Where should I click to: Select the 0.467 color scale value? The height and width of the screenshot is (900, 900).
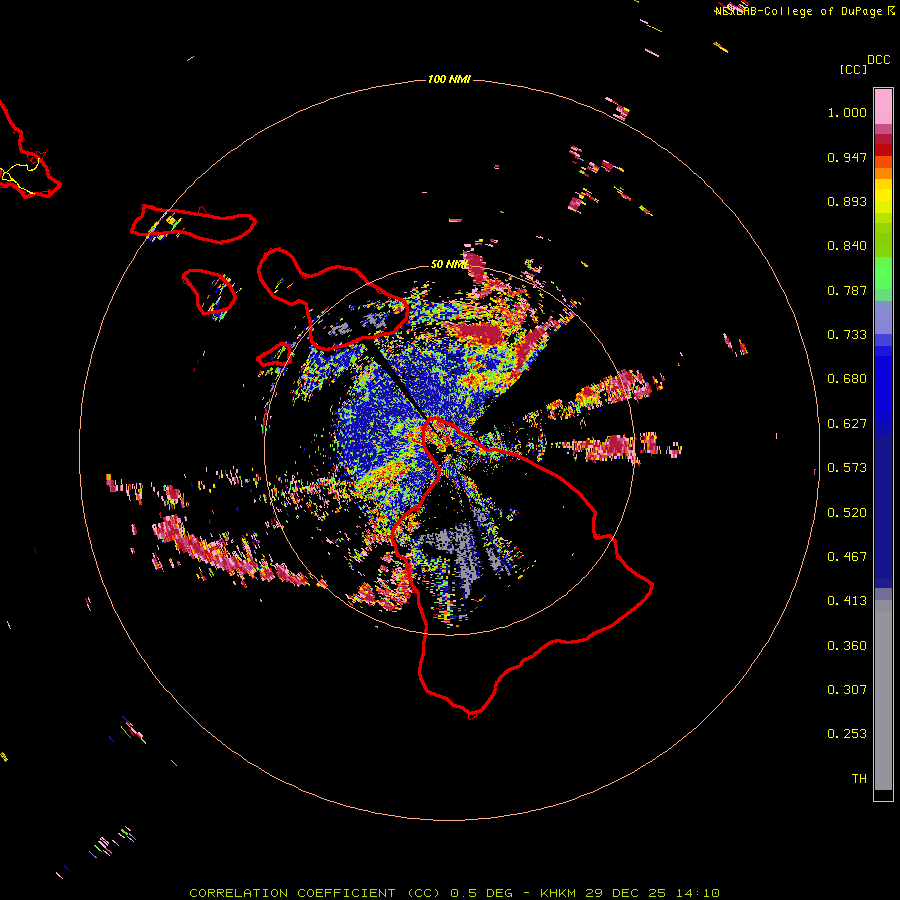coord(847,557)
